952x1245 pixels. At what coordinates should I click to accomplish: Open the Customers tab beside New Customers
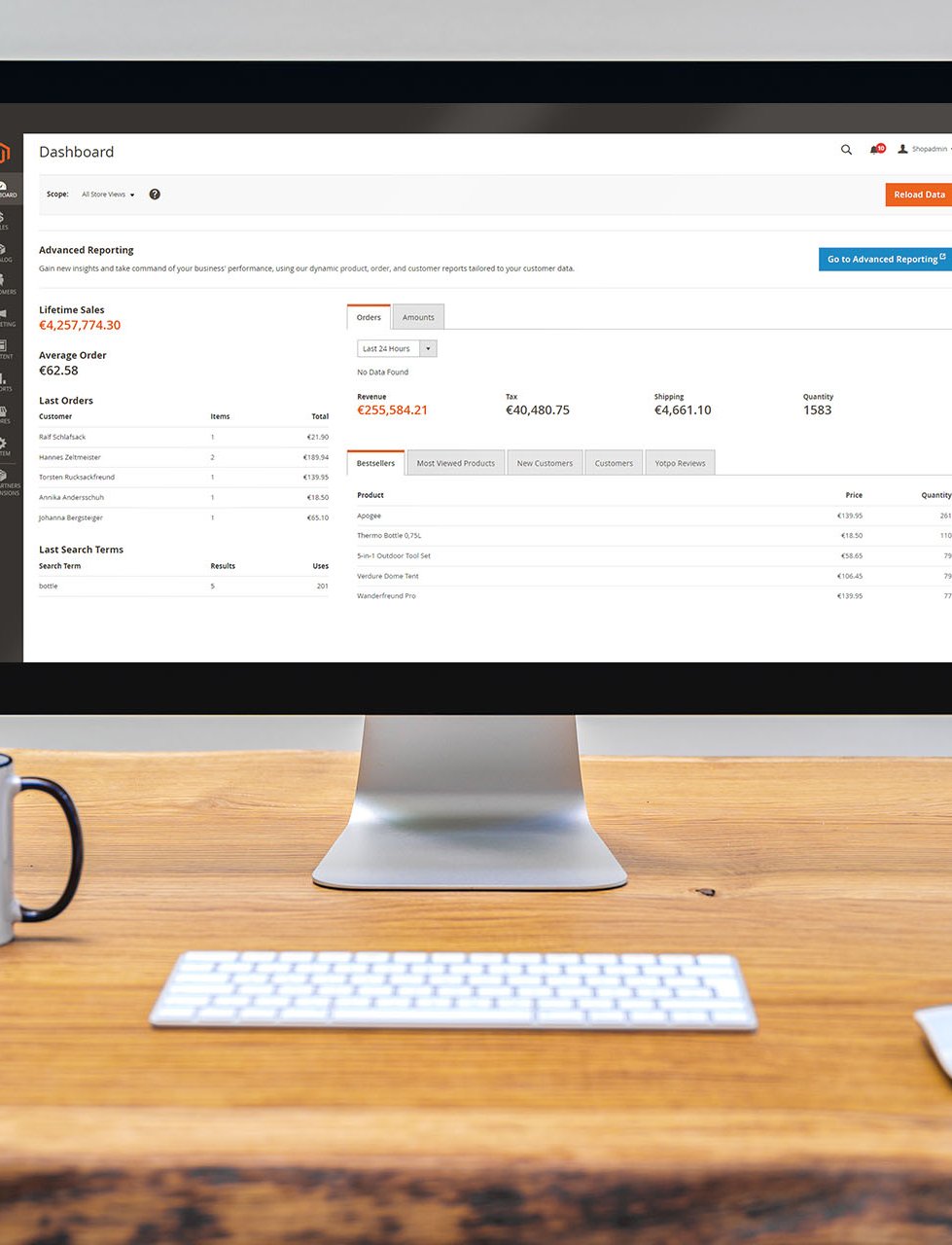point(614,463)
